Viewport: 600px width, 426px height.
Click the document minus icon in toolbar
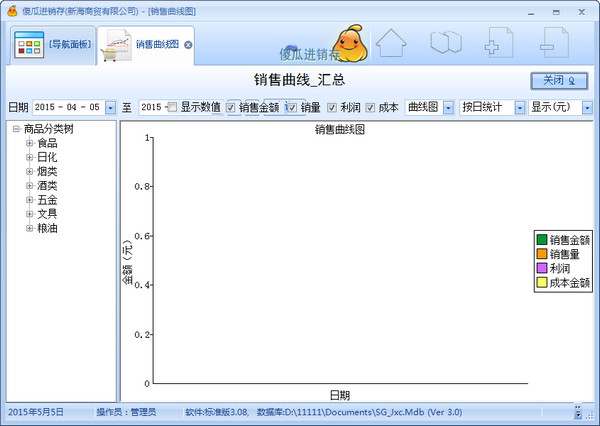pyautogui.click(x=549, y=44)
